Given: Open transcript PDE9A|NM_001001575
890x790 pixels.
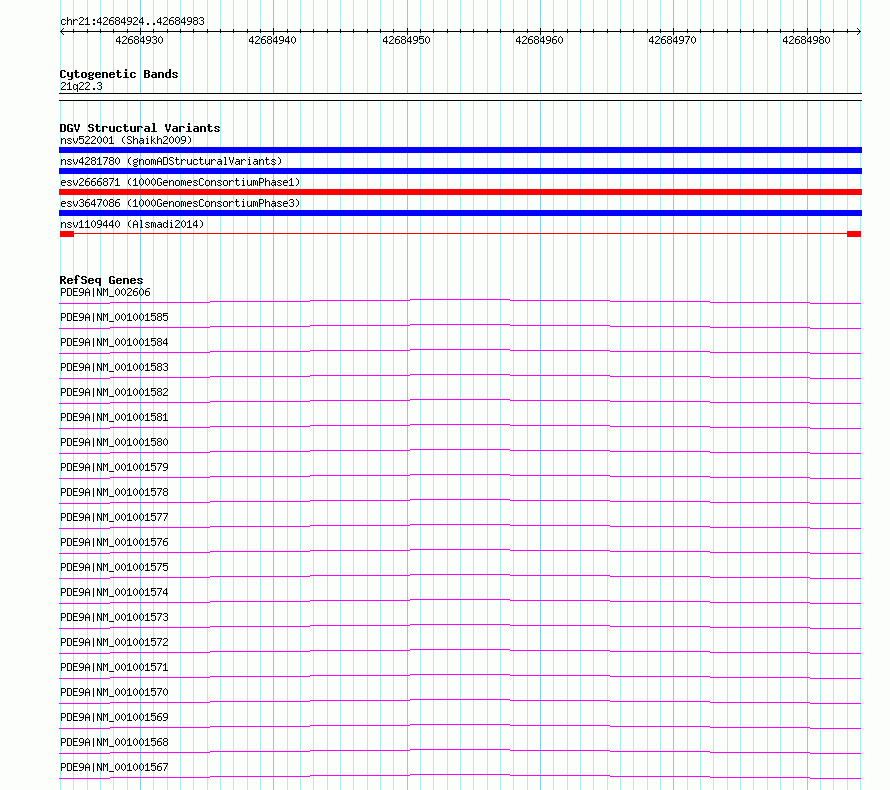Looking at the screenshot, I should (114, 567).
